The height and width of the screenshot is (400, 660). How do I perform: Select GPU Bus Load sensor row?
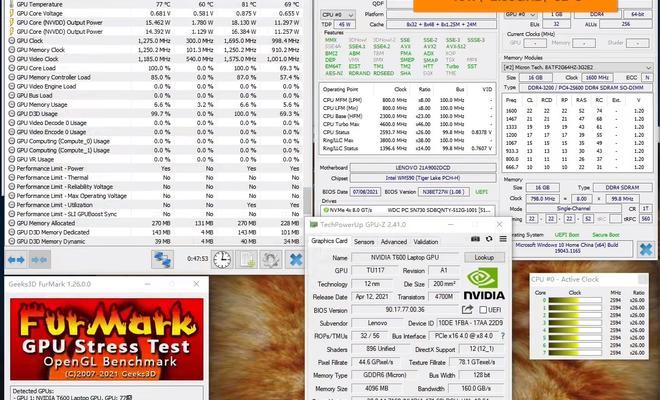pyautogui.click(x=154, y=96)
